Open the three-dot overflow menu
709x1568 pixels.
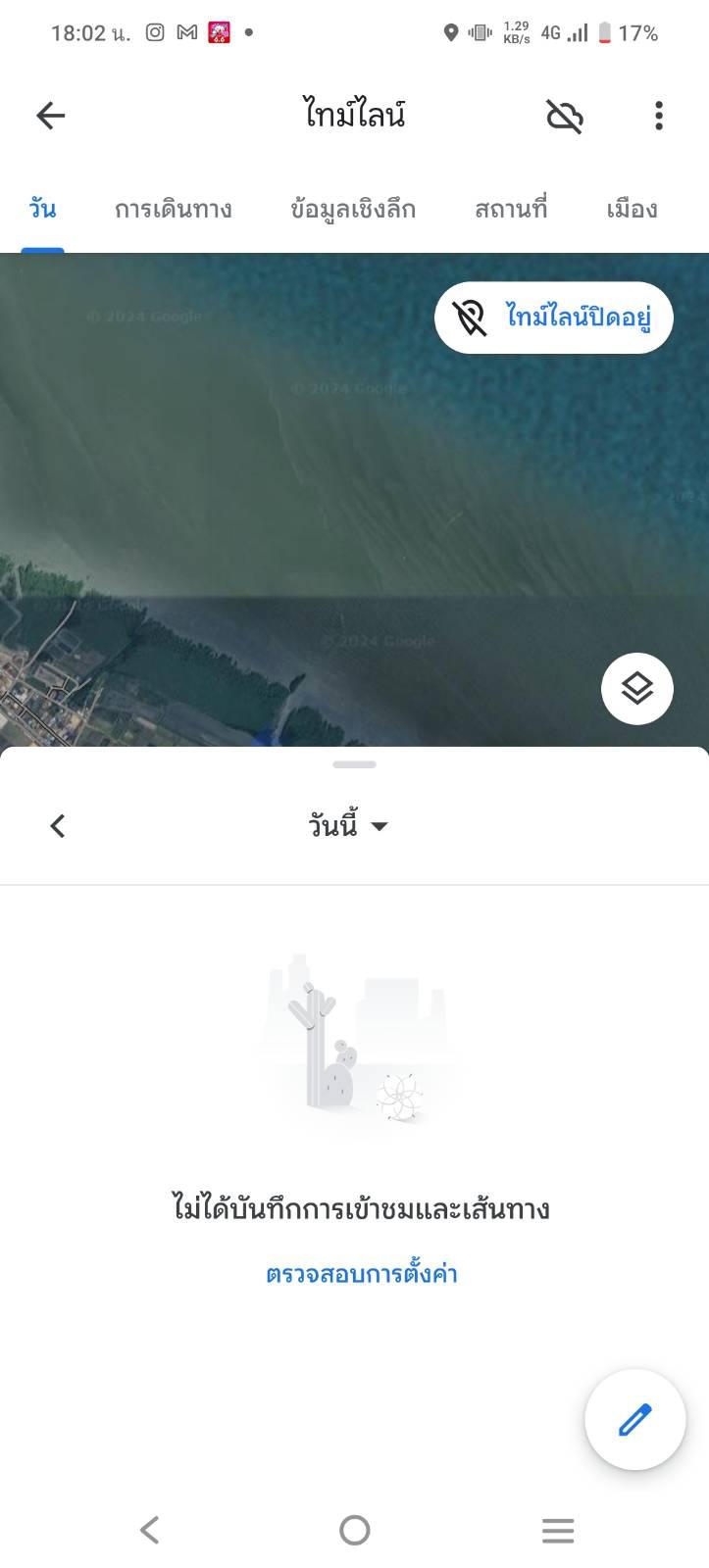click(659, 116)
